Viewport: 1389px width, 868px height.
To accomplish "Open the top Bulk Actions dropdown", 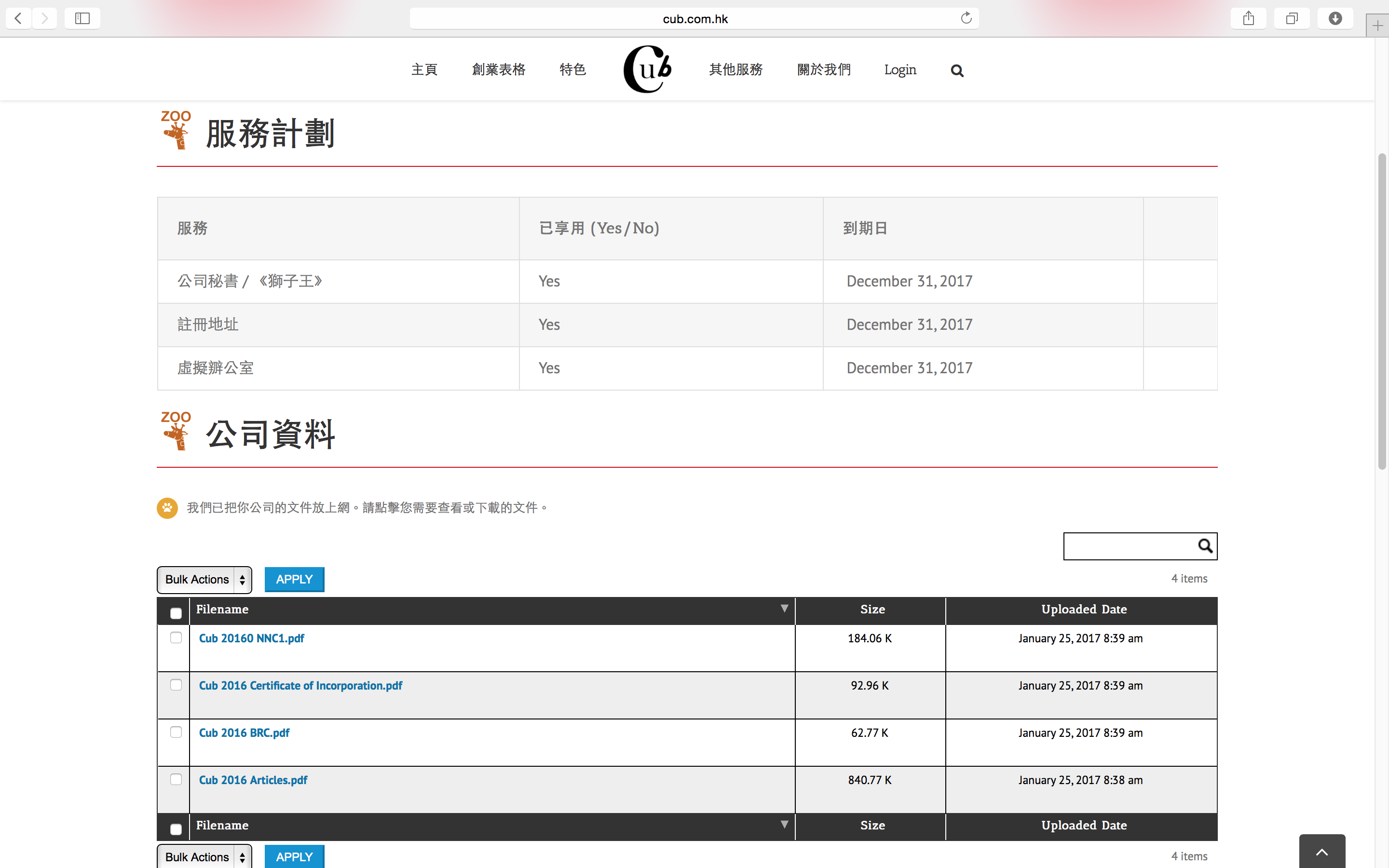I will coord(204,579).
